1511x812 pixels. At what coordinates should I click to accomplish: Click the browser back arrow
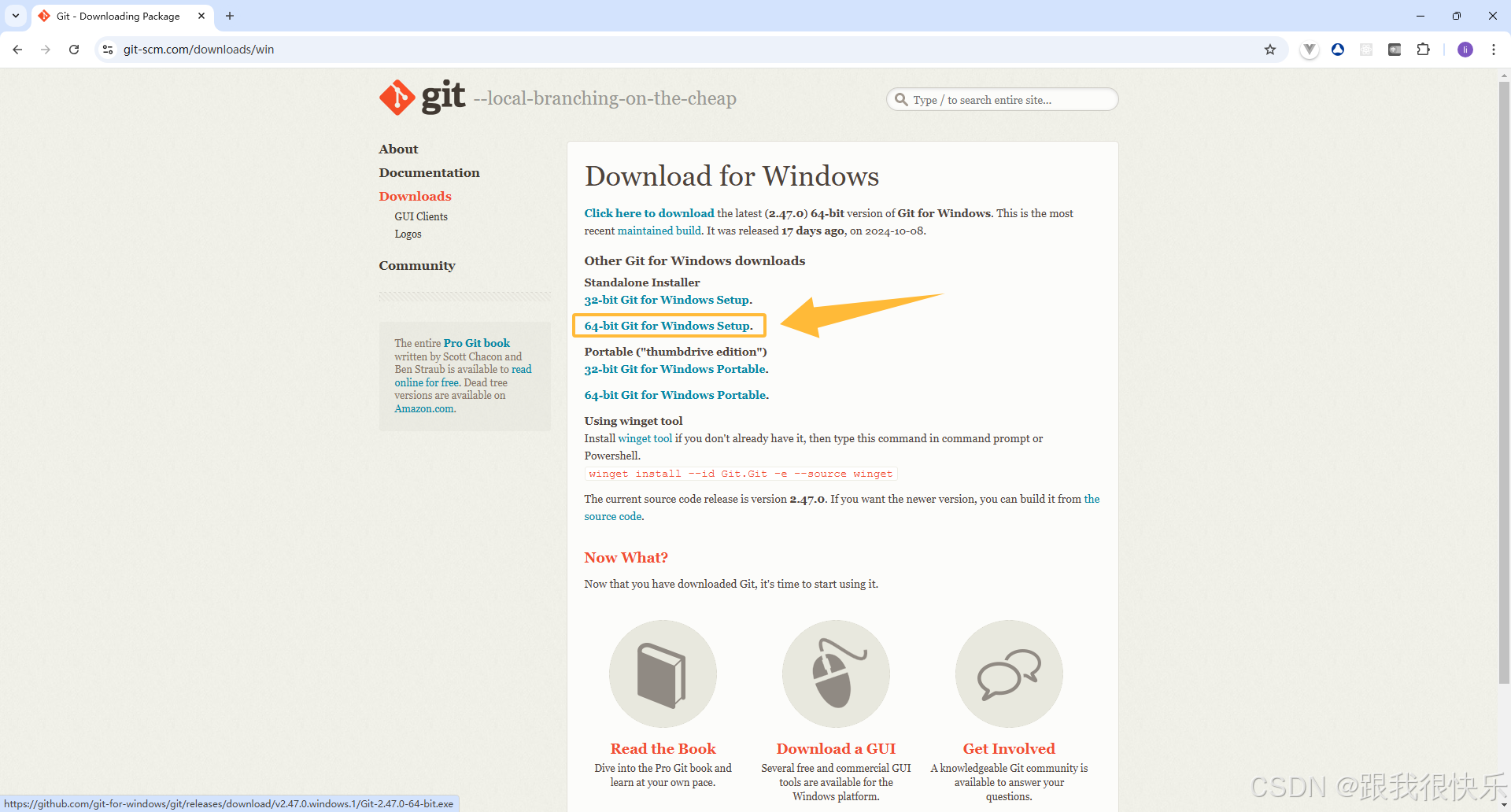coord(17,50)
